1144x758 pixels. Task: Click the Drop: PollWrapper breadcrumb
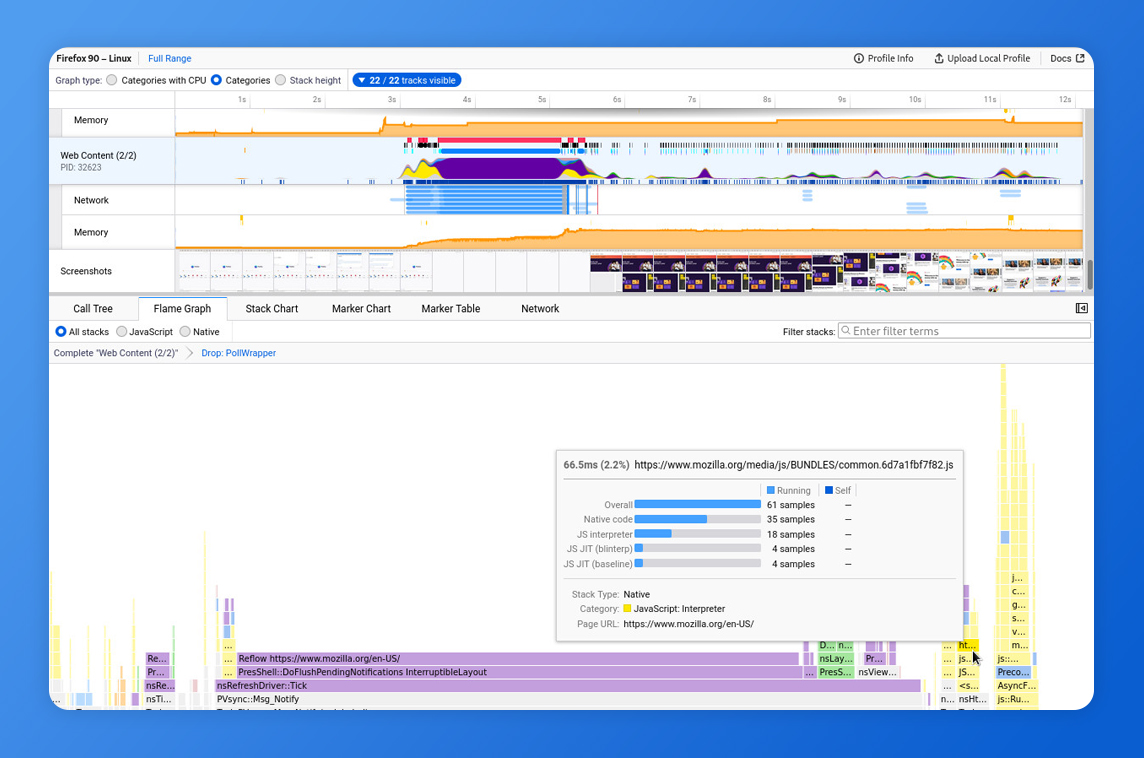tap(239, 353)
